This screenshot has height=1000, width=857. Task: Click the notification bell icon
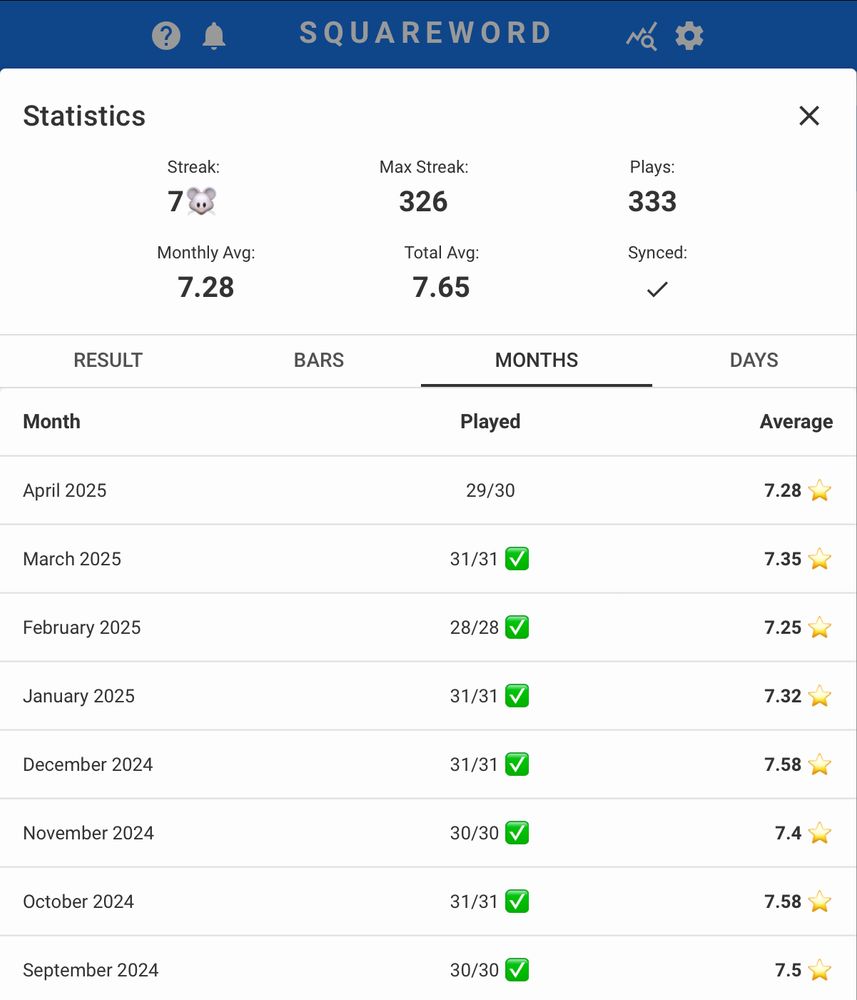tap(214, 35)
